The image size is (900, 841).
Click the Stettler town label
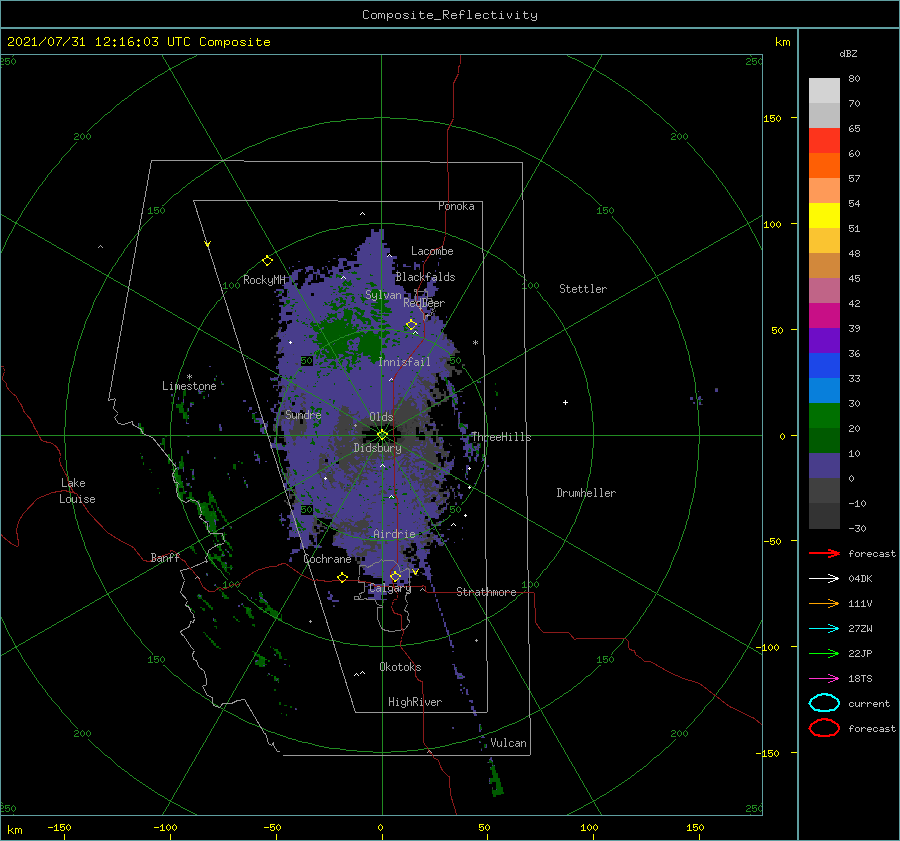(583, 289)
